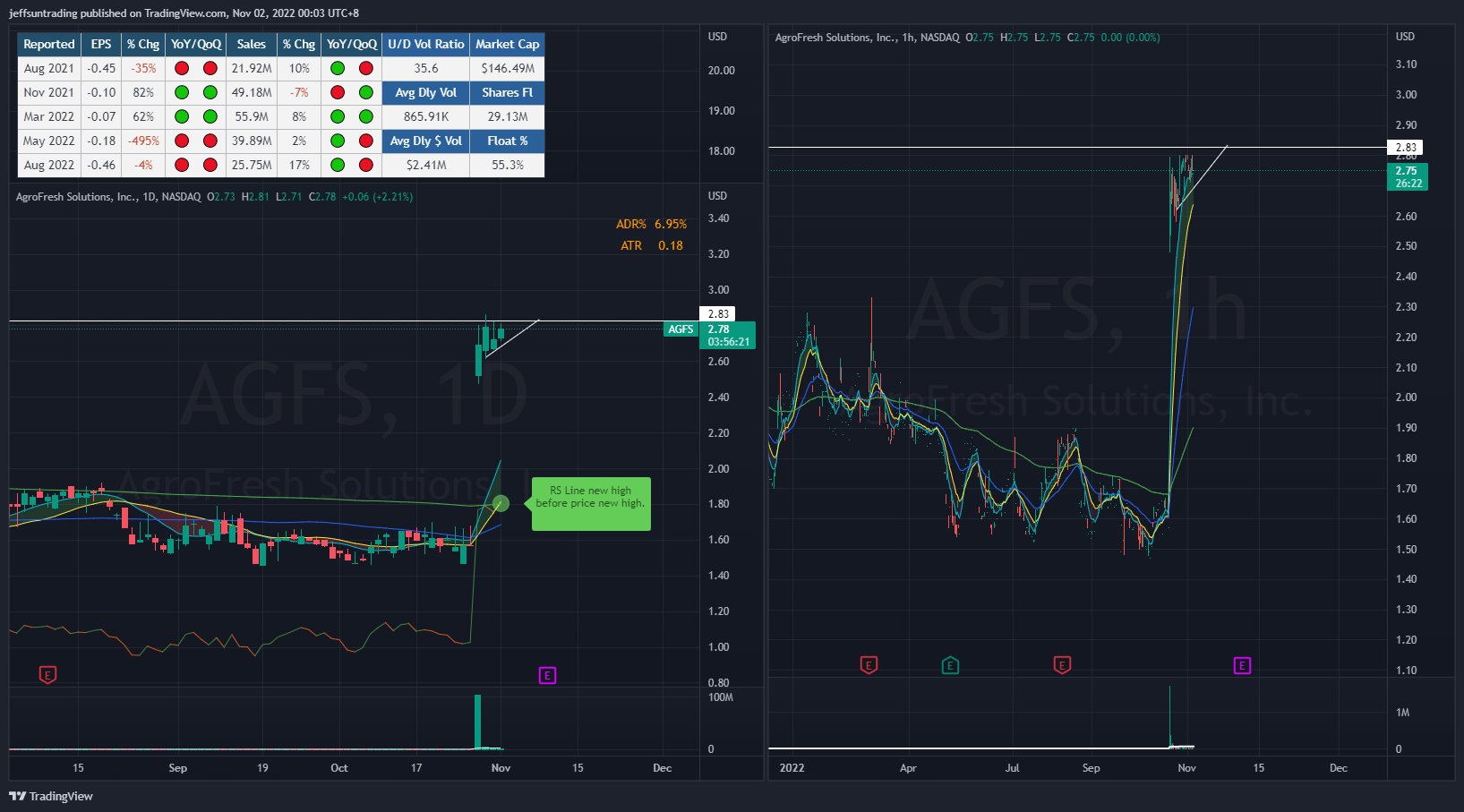The image size is (1464, 812).
Task: Click the '-495%' EPS change cell
Action: (x=143, y=141)
